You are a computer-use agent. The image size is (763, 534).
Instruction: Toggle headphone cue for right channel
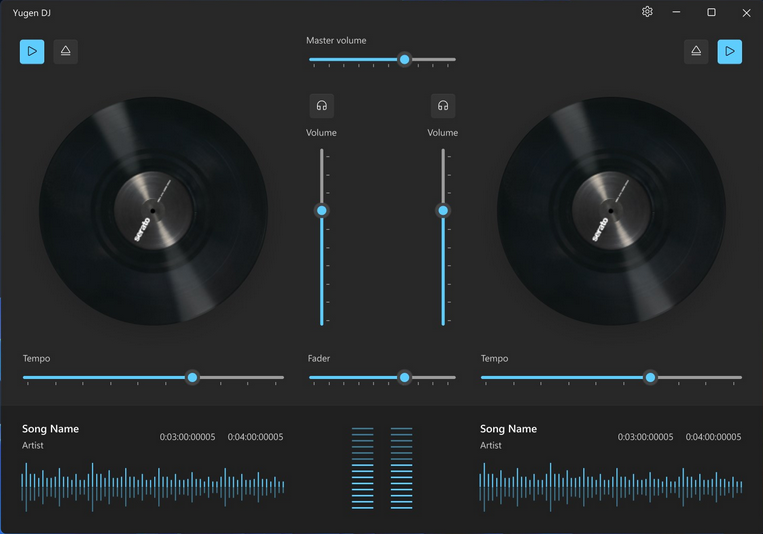[443, 106]
